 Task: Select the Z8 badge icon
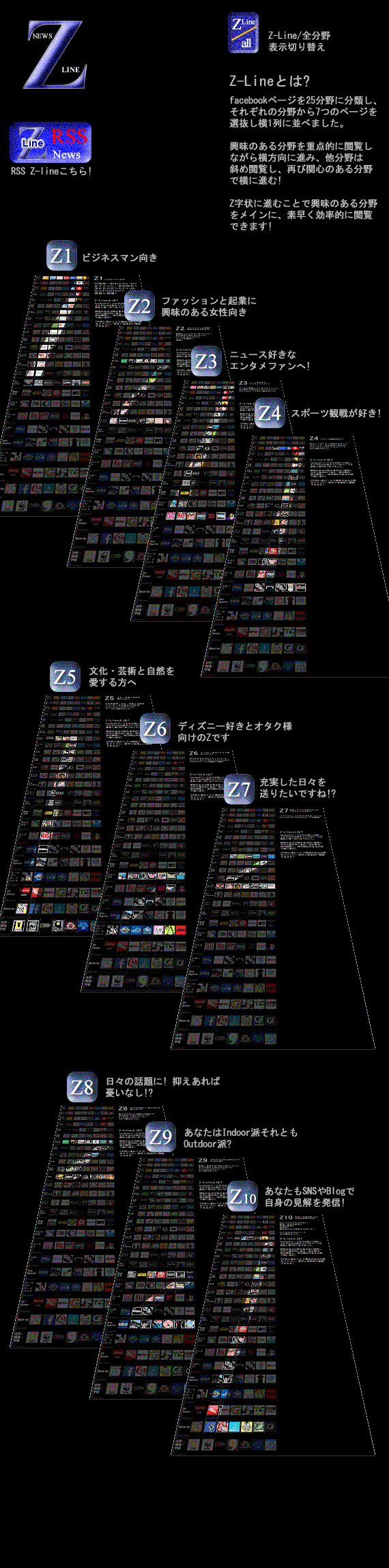pos(82,1087)
